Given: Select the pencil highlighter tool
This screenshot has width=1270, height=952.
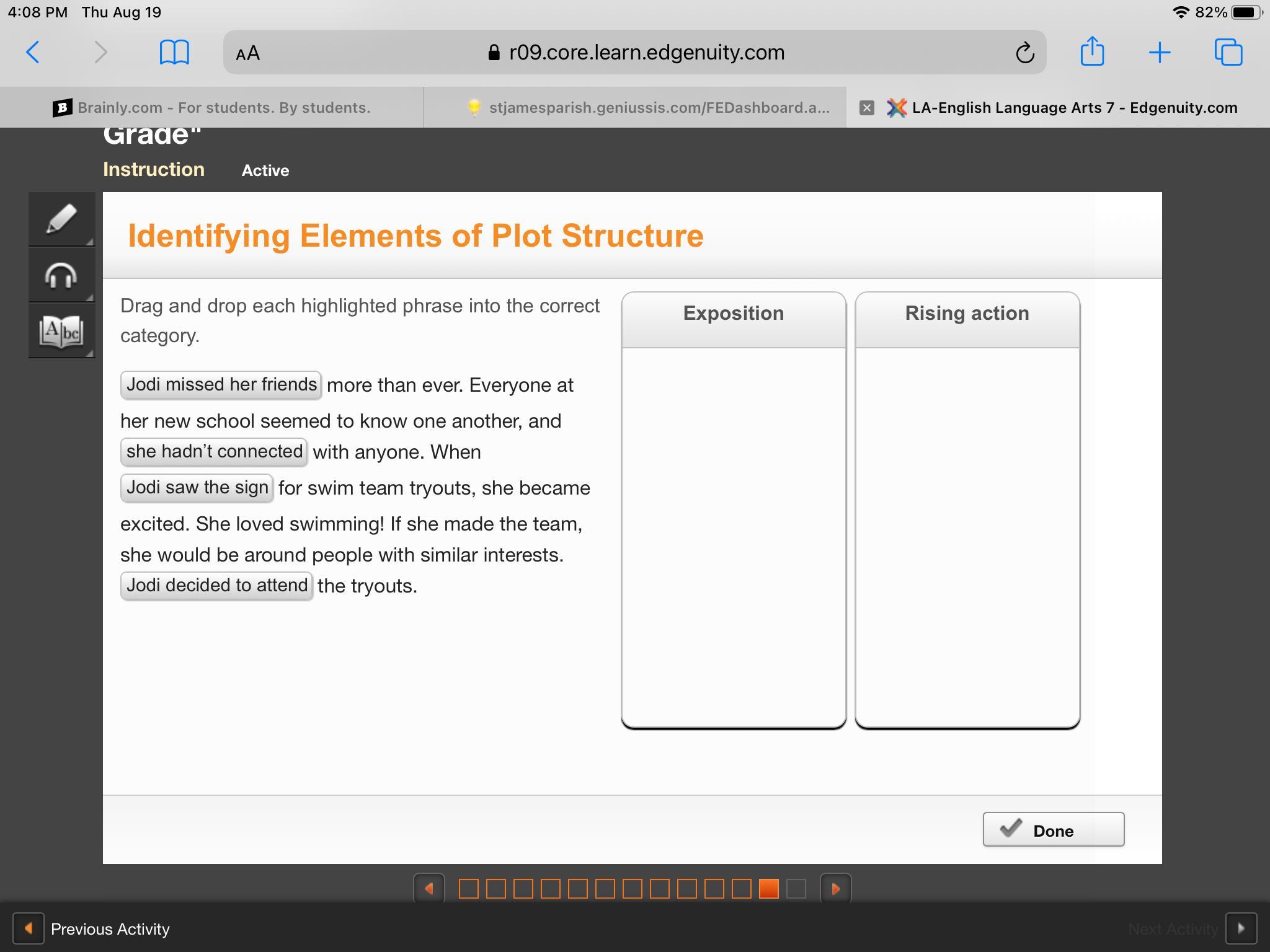Looking at the screenshot, I should coord(61,219).
